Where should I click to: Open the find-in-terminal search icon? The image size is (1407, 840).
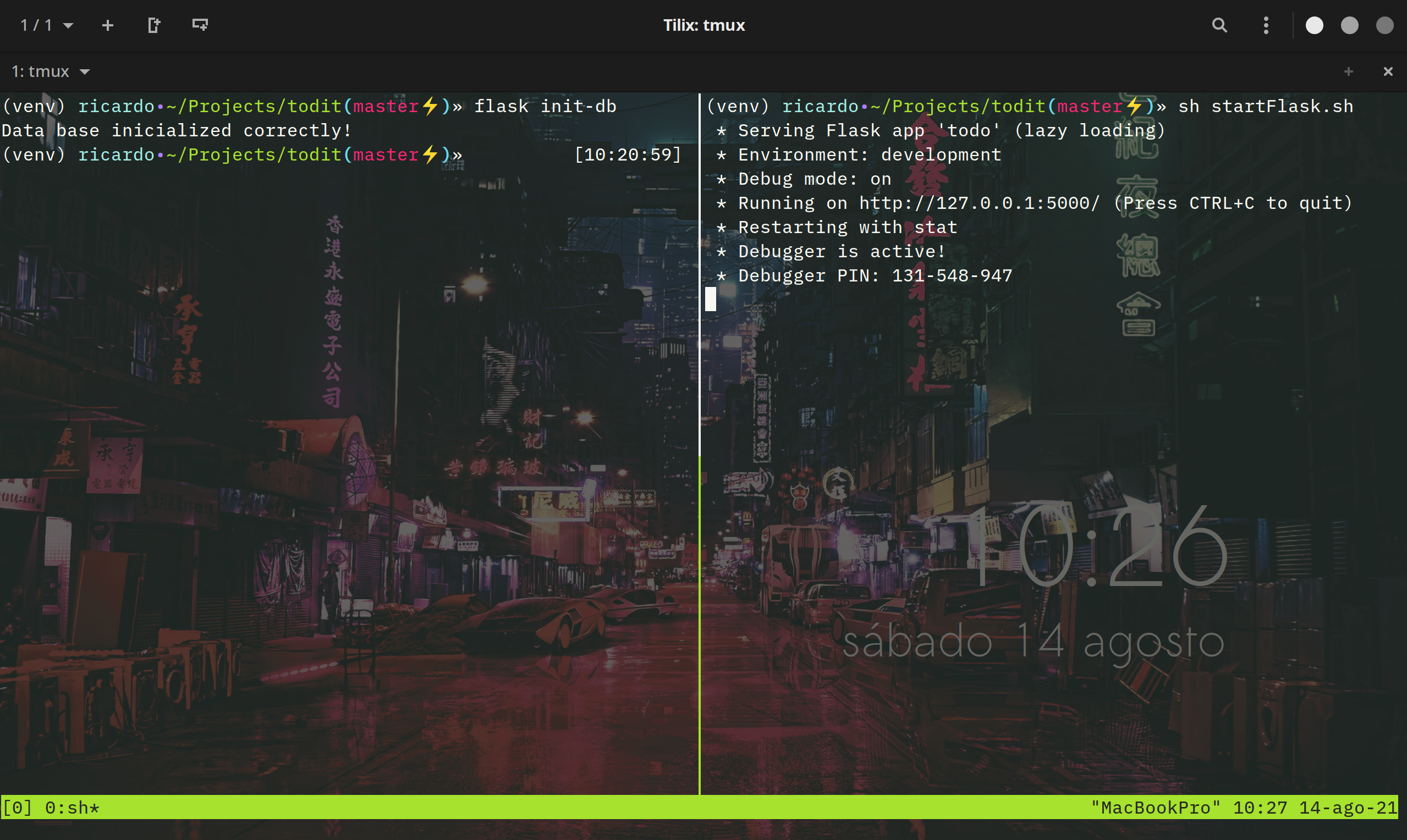1219,25
